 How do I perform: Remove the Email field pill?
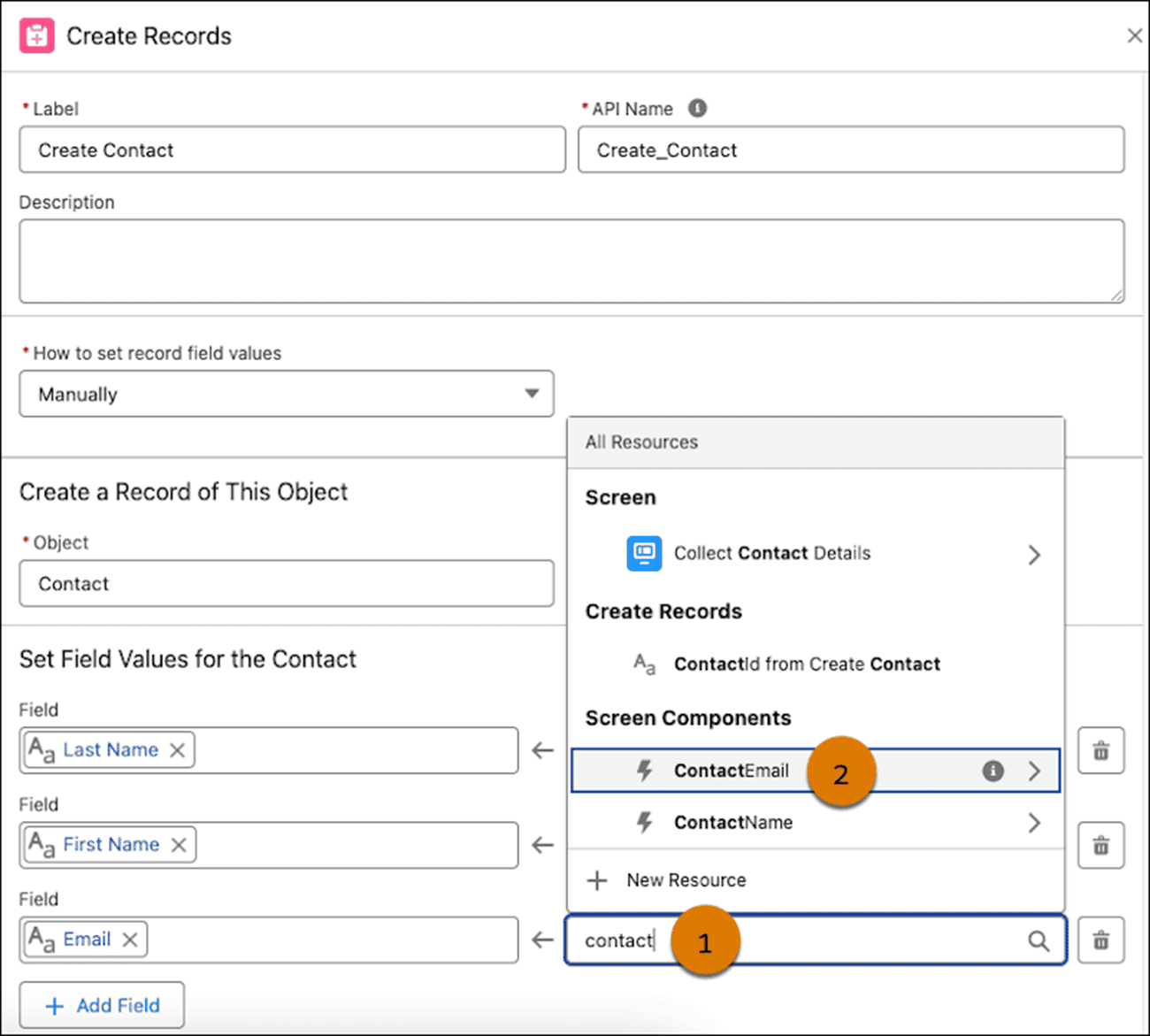(130, 940)
